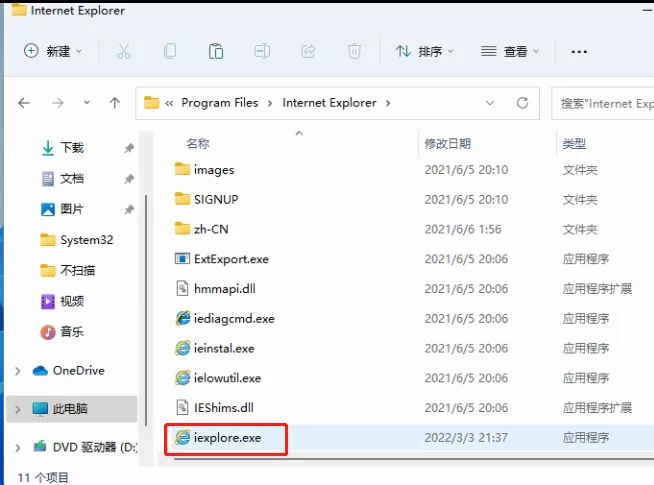This screenshot has height=485, width=654.
Task: Go up one folder level arrow
Action: [115, 103]
